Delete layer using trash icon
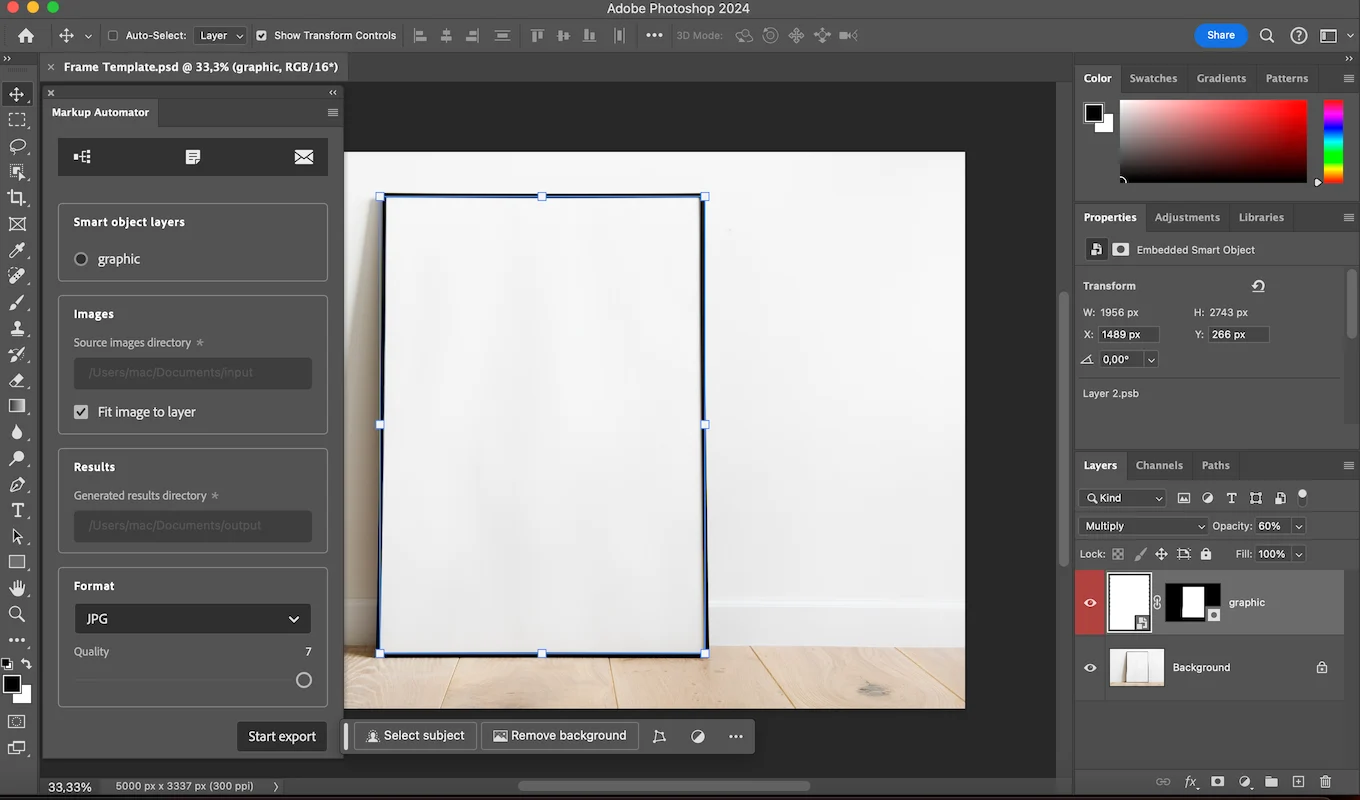This screenshot has height=800, width=1360. click(x=1326, y=782)
